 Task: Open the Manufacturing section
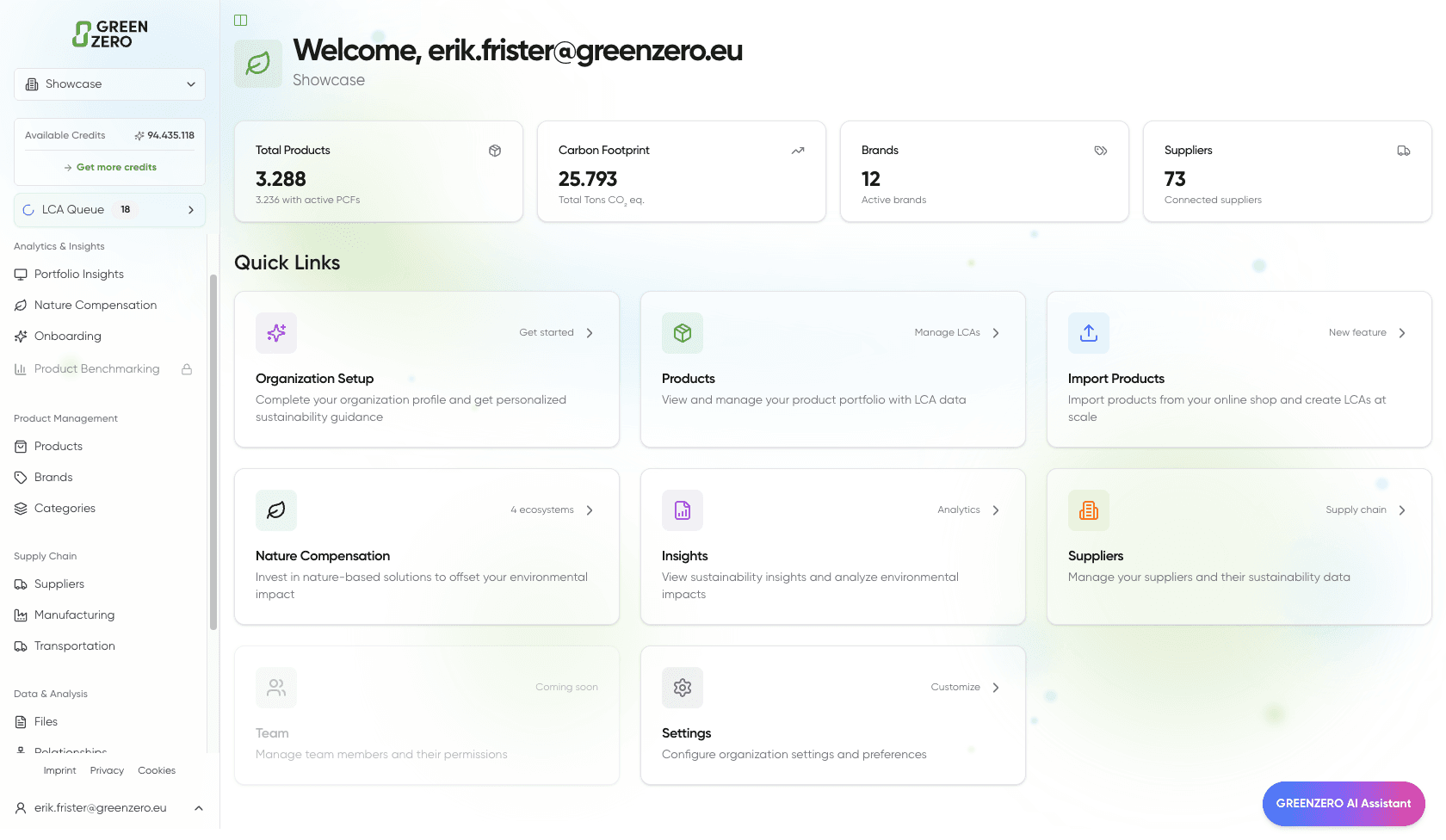pos(74,615)
